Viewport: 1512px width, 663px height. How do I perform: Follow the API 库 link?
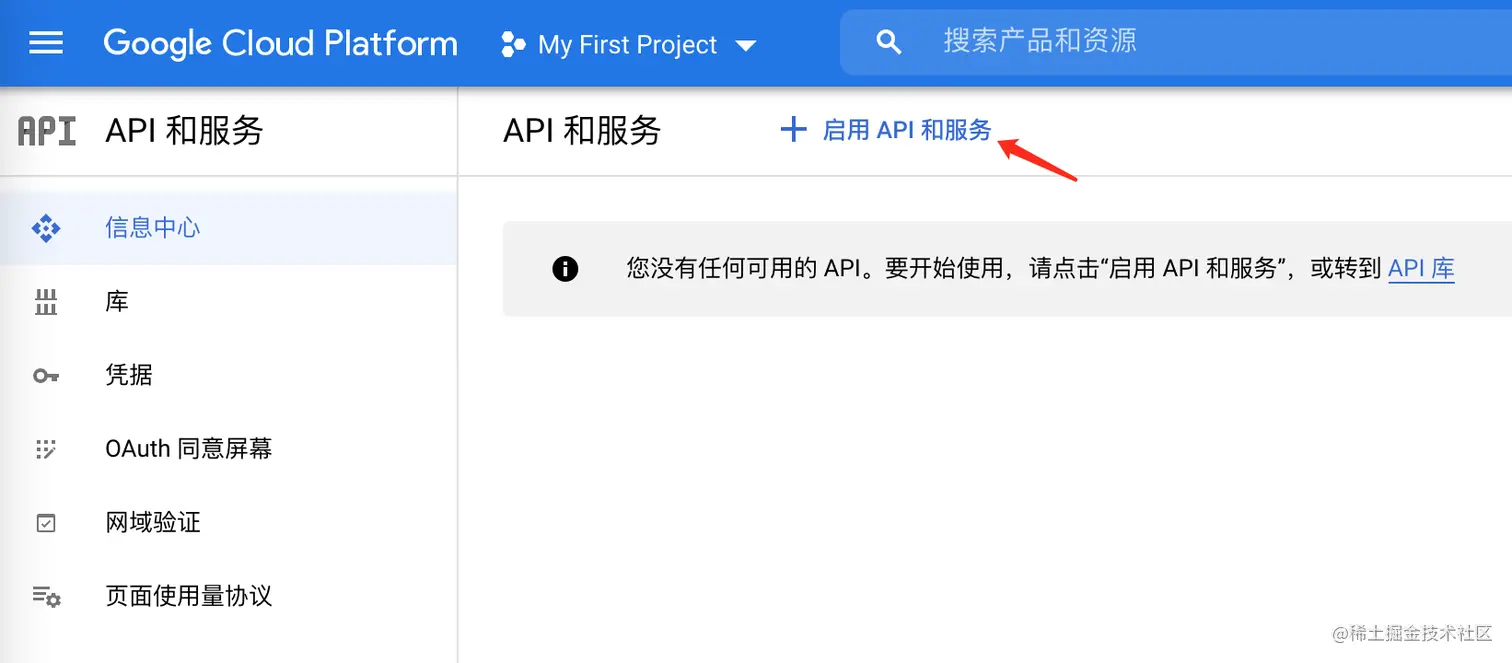pyautogui.click(x=1421, y=268)
